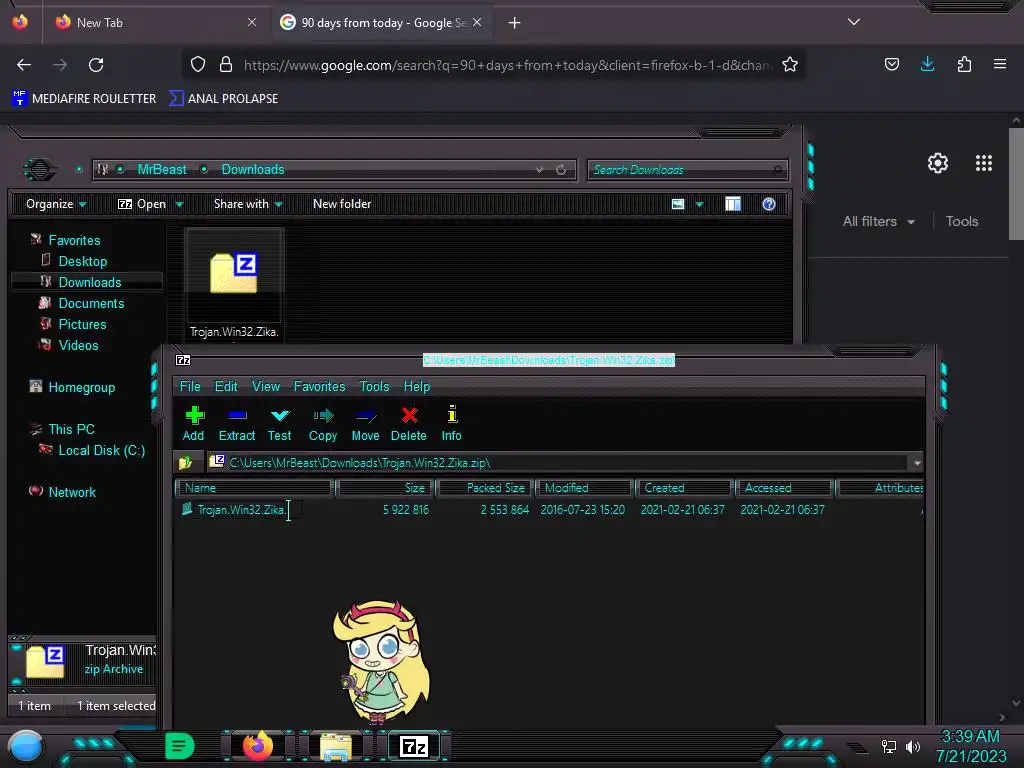Open the MEDIAFIRE ROULETTER bookmark
Screen dimensions: 1024x768
(84, 99)
